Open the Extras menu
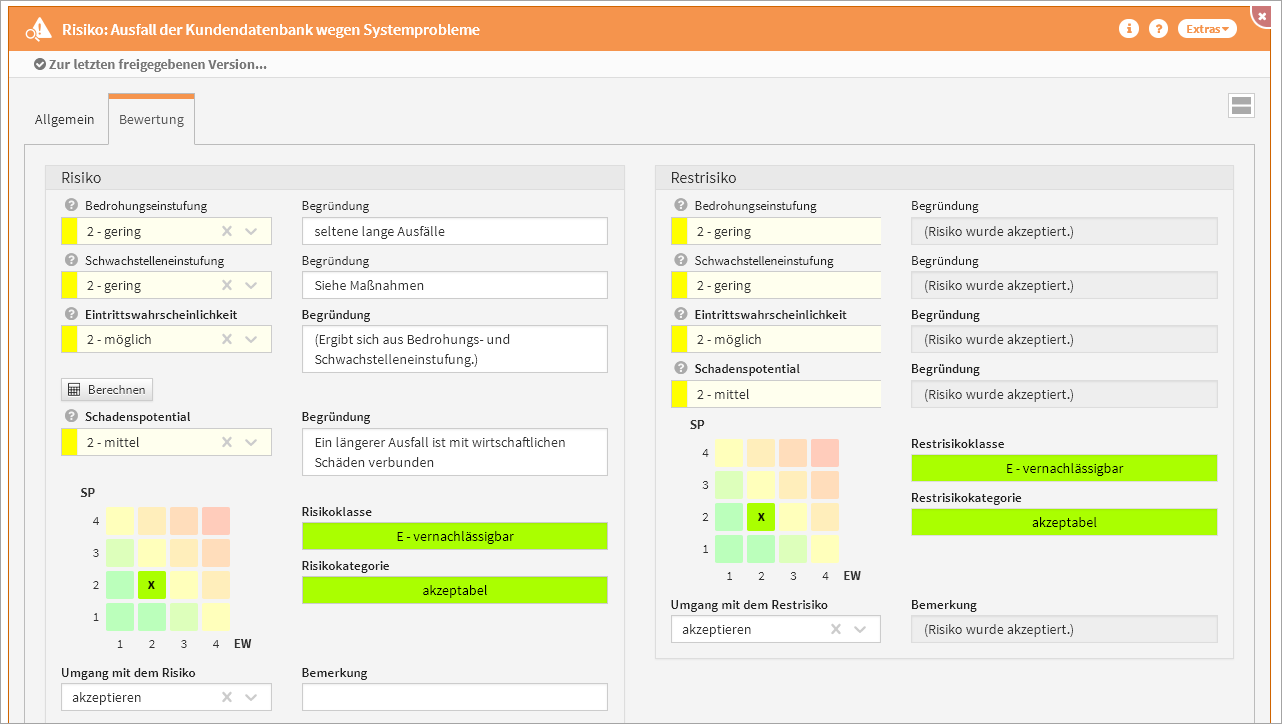This screenshot has height=724, width=1282. coord(1207,29)
